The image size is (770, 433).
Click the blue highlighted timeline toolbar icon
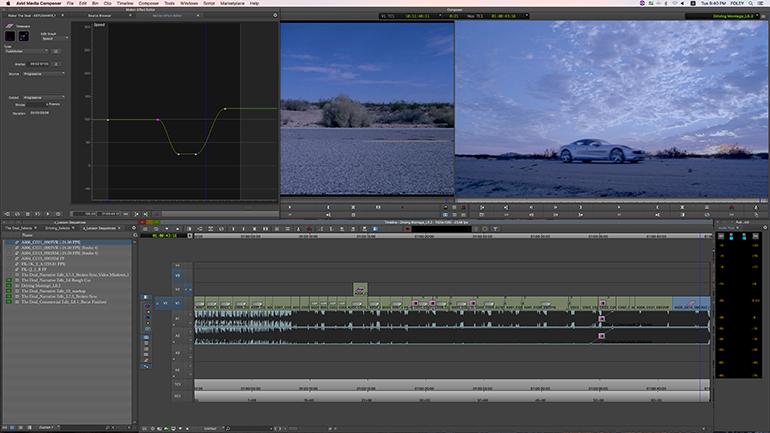pyautogui.click(x=375, y=229)
